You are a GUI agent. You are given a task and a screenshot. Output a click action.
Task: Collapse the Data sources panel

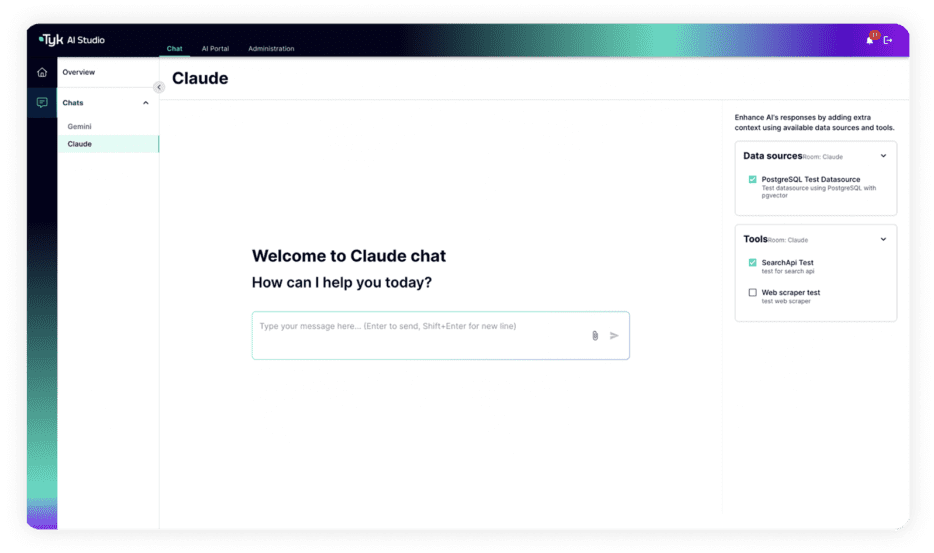click(x=883, y=156)
